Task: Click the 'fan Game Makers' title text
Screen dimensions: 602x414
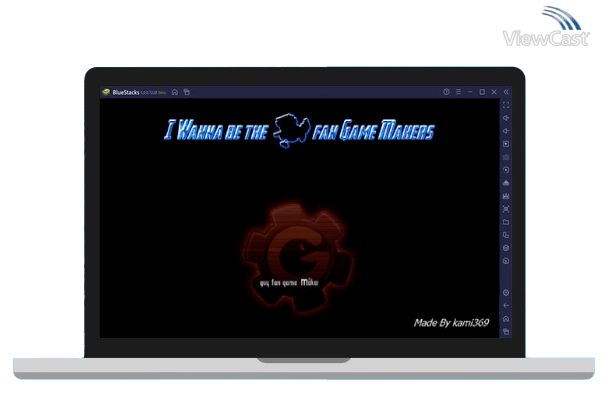Action: (373, 131)
